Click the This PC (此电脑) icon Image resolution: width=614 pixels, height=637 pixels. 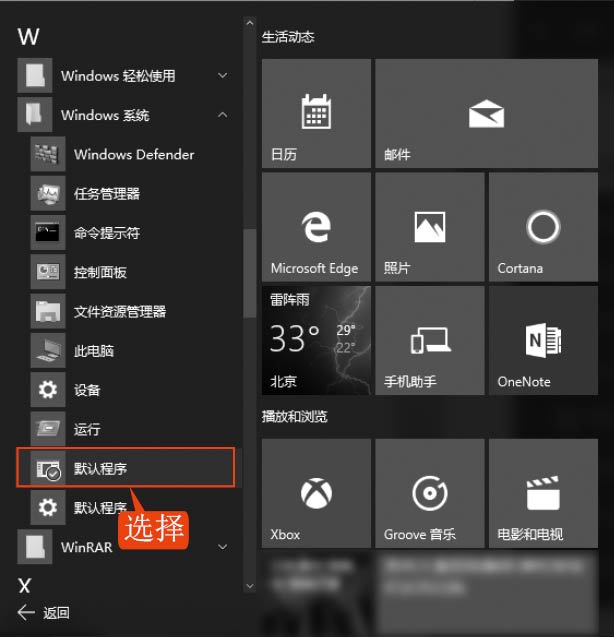tap(48, 351)
